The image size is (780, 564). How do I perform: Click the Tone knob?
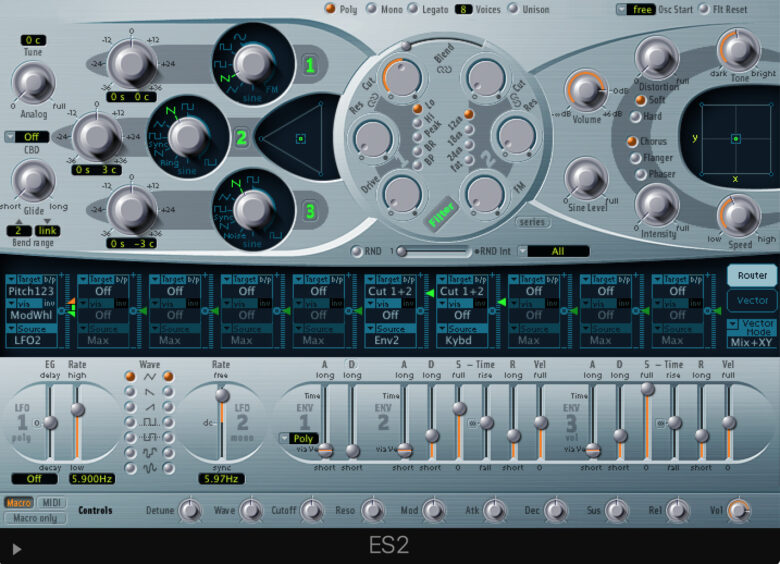coord(739,50)
